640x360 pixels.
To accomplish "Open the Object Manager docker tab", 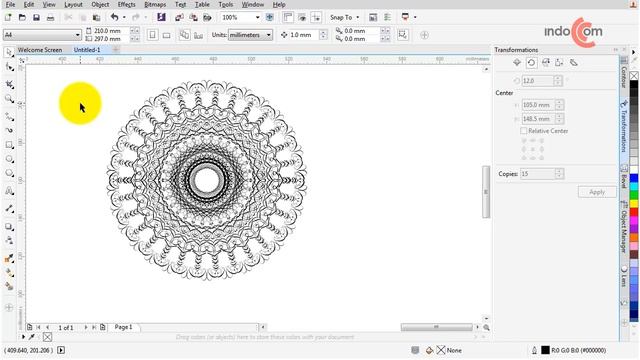I will pos(624,226).
